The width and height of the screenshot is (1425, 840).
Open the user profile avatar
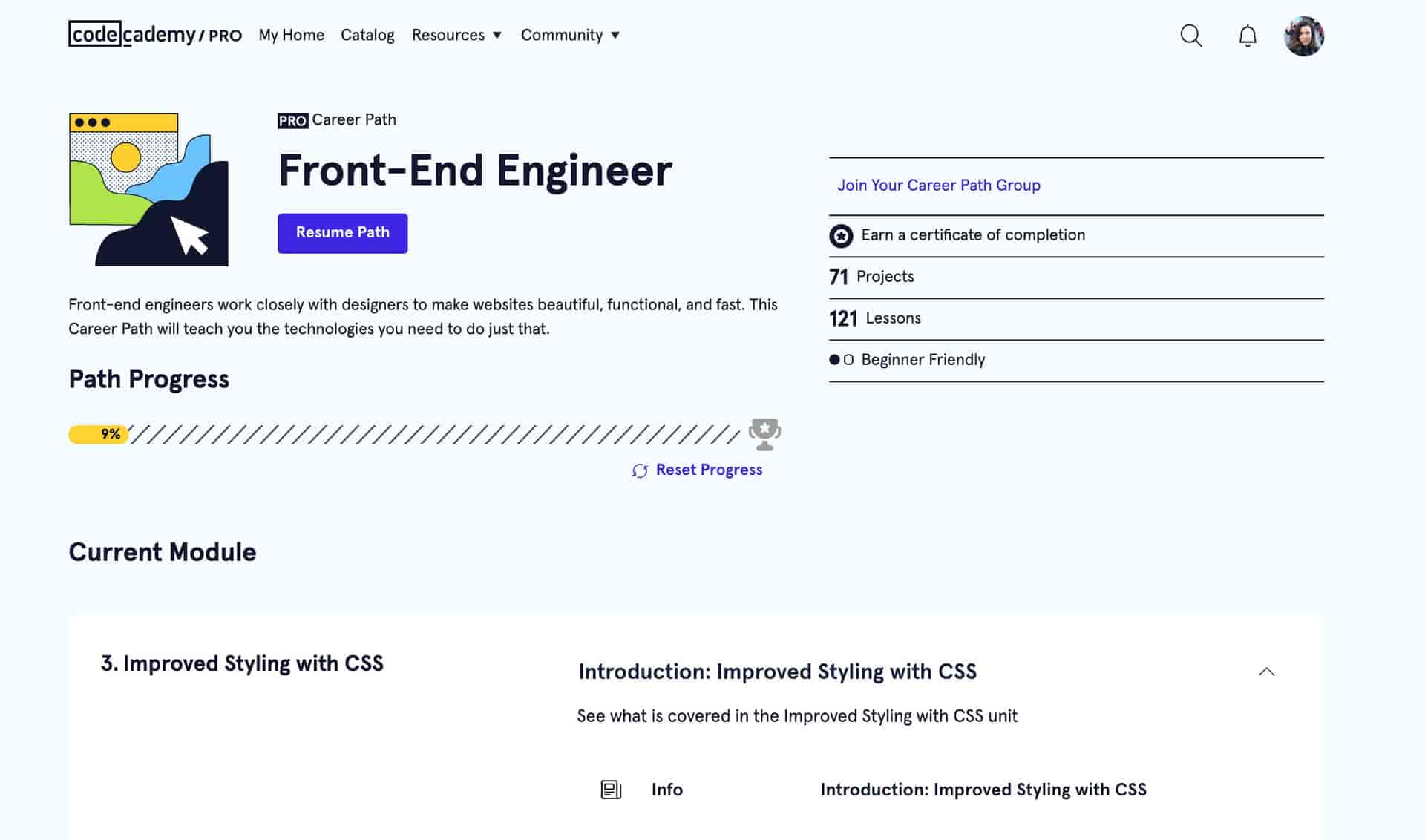[x=1304, y=36]
